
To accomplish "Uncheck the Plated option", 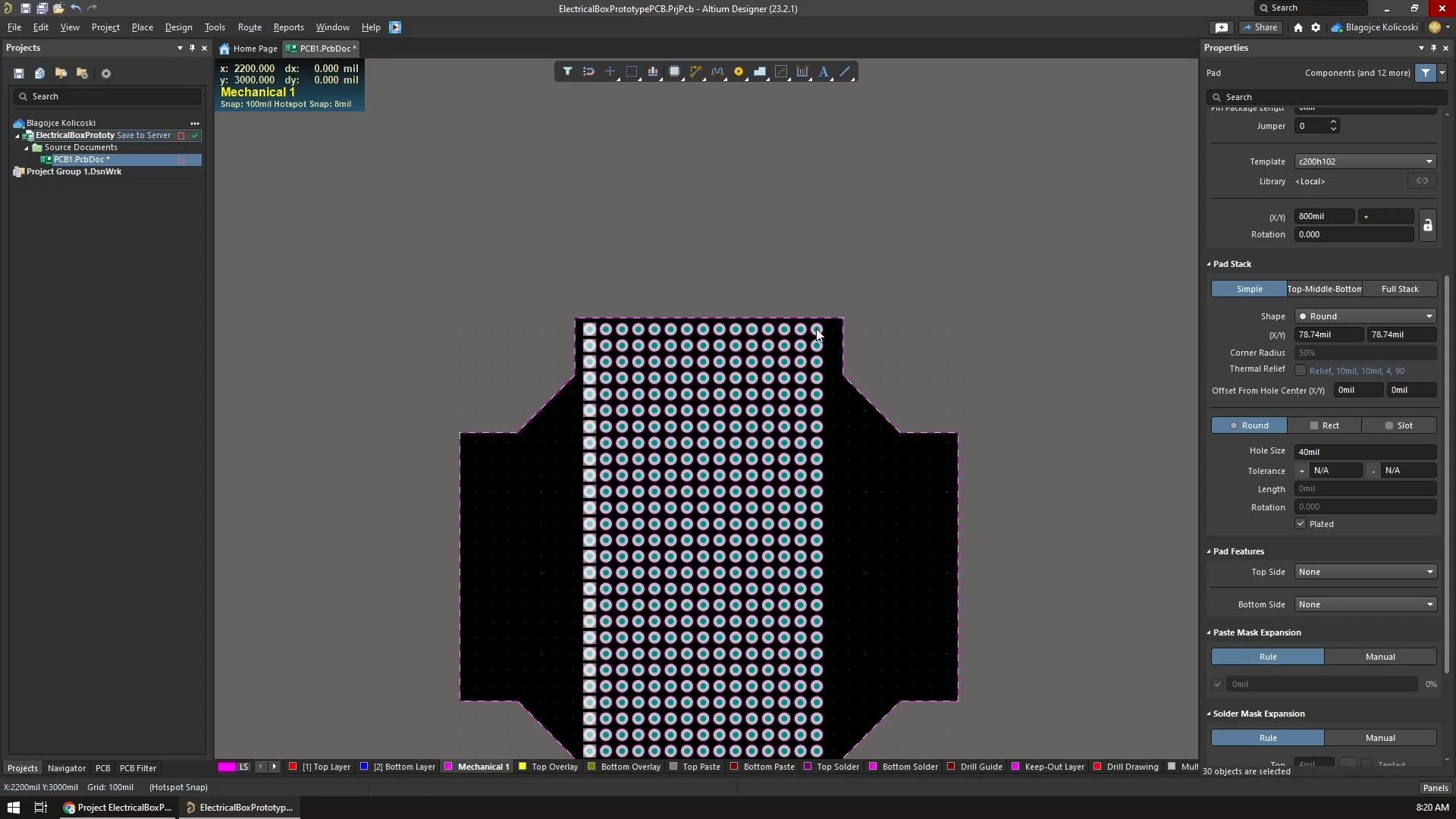I will 1302,523.
